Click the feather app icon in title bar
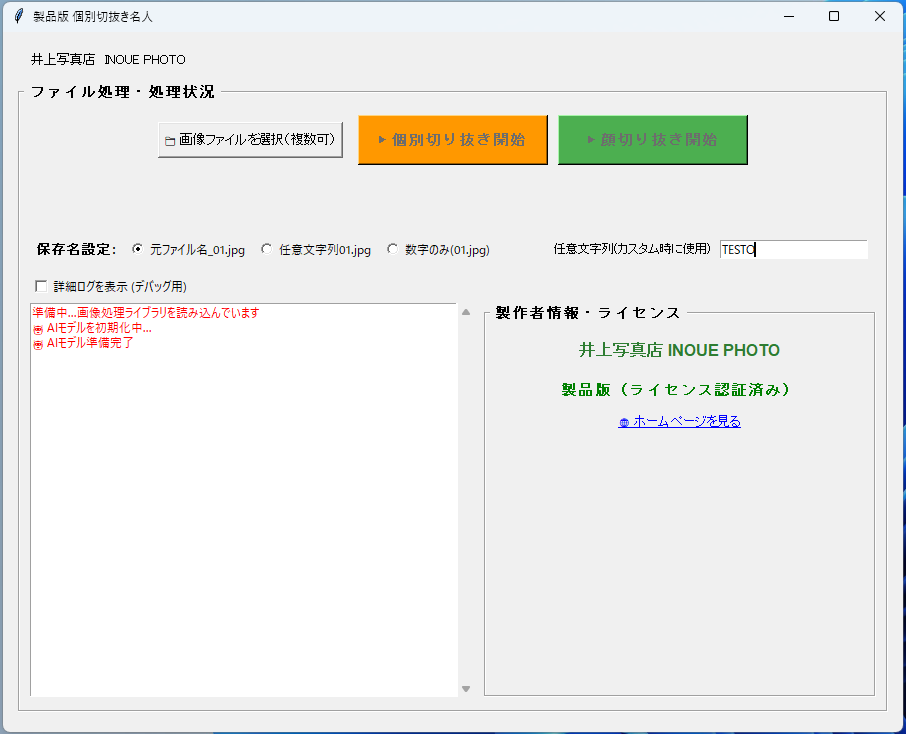 tap(19, 16)
